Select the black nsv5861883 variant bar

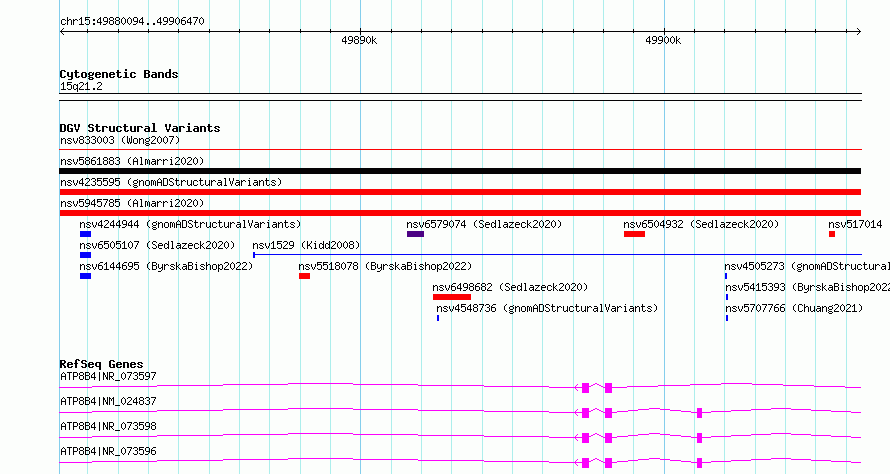coord(460,171)
